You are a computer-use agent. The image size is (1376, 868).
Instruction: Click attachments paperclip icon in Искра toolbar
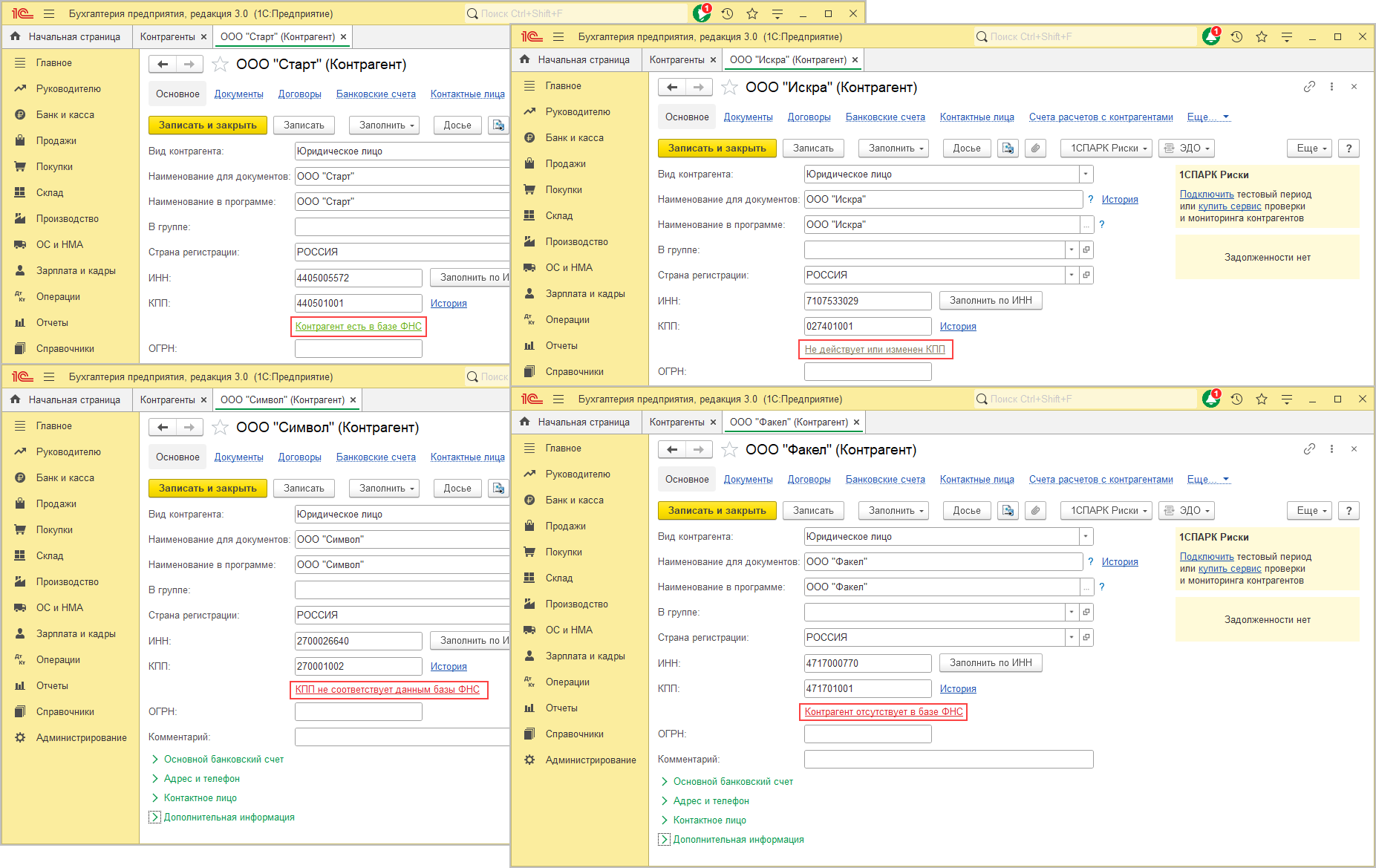pyautogui.click(x=1035, y=149)
